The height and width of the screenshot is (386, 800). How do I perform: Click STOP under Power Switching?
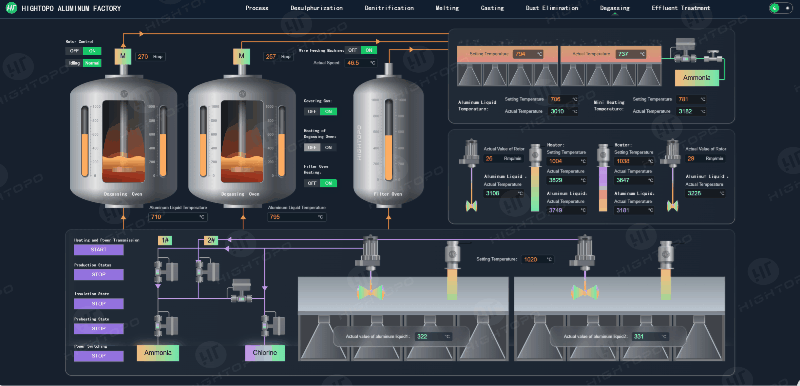[98, 356]
